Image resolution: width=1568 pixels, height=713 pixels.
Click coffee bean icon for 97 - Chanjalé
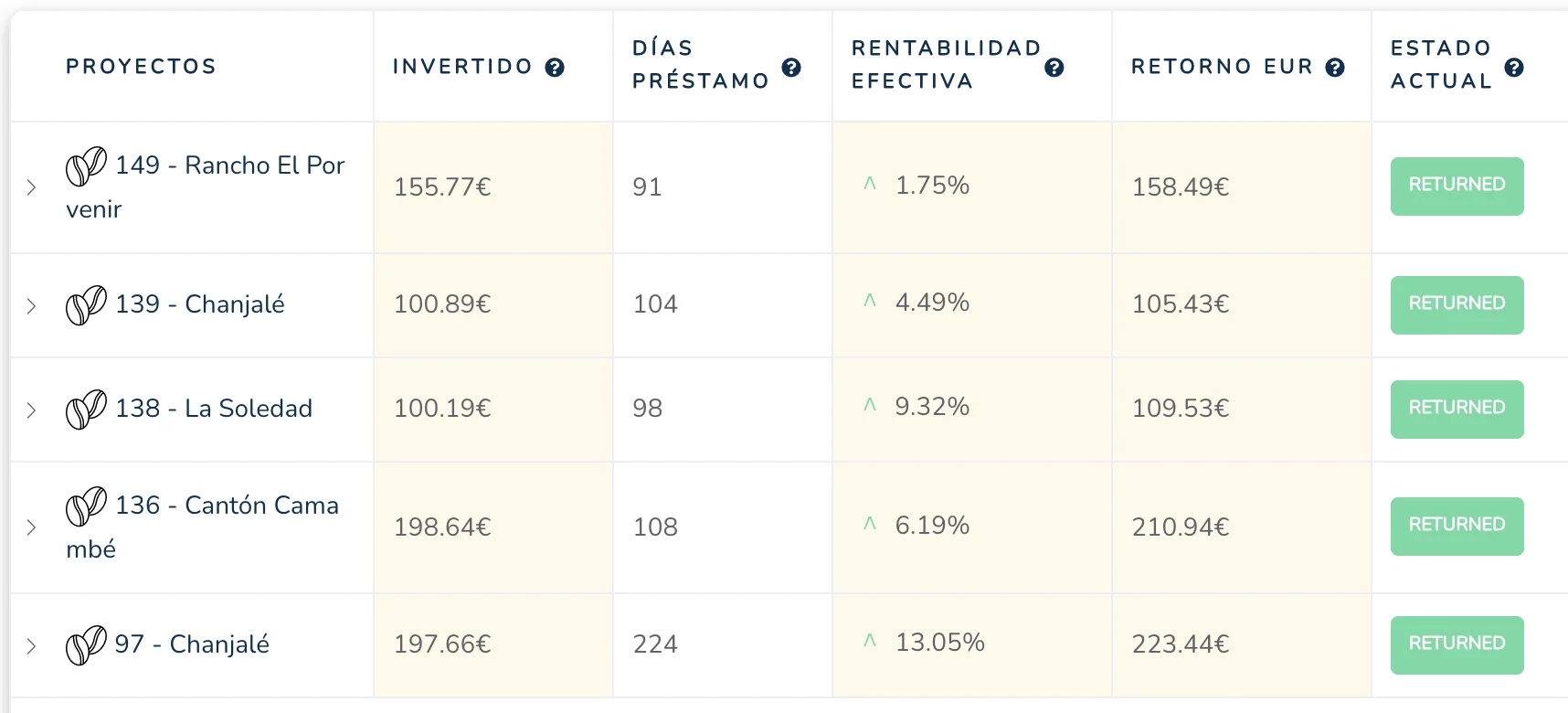pos(86,644)
